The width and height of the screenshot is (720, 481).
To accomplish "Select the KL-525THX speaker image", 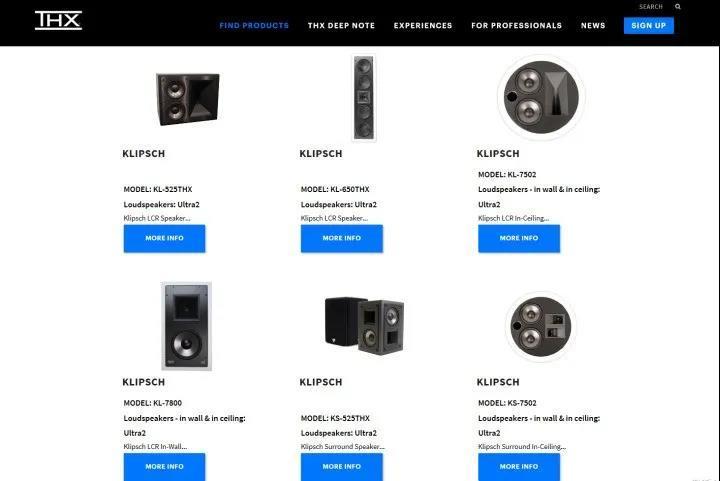I will coord(188,98).
